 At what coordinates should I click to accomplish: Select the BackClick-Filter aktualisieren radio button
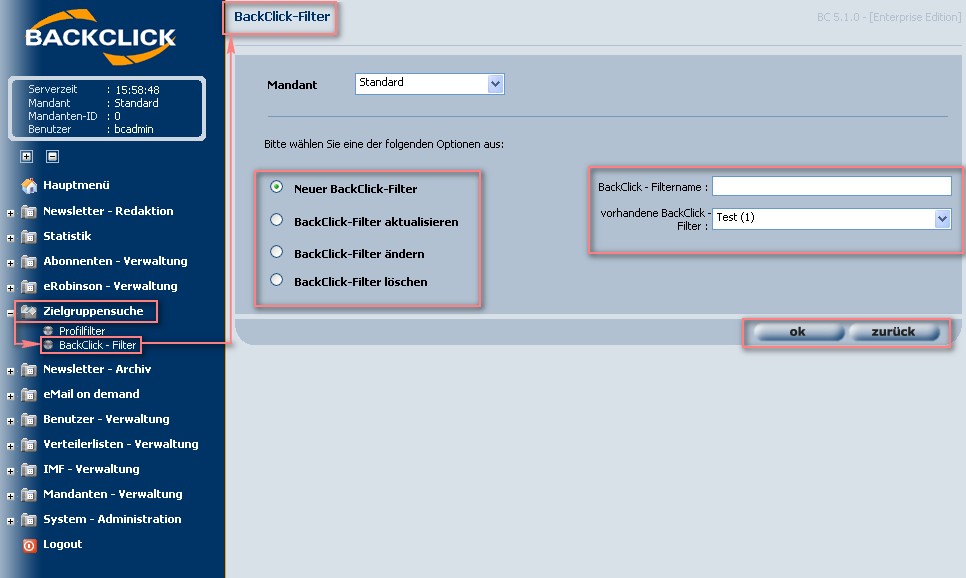tap(277, 220)
